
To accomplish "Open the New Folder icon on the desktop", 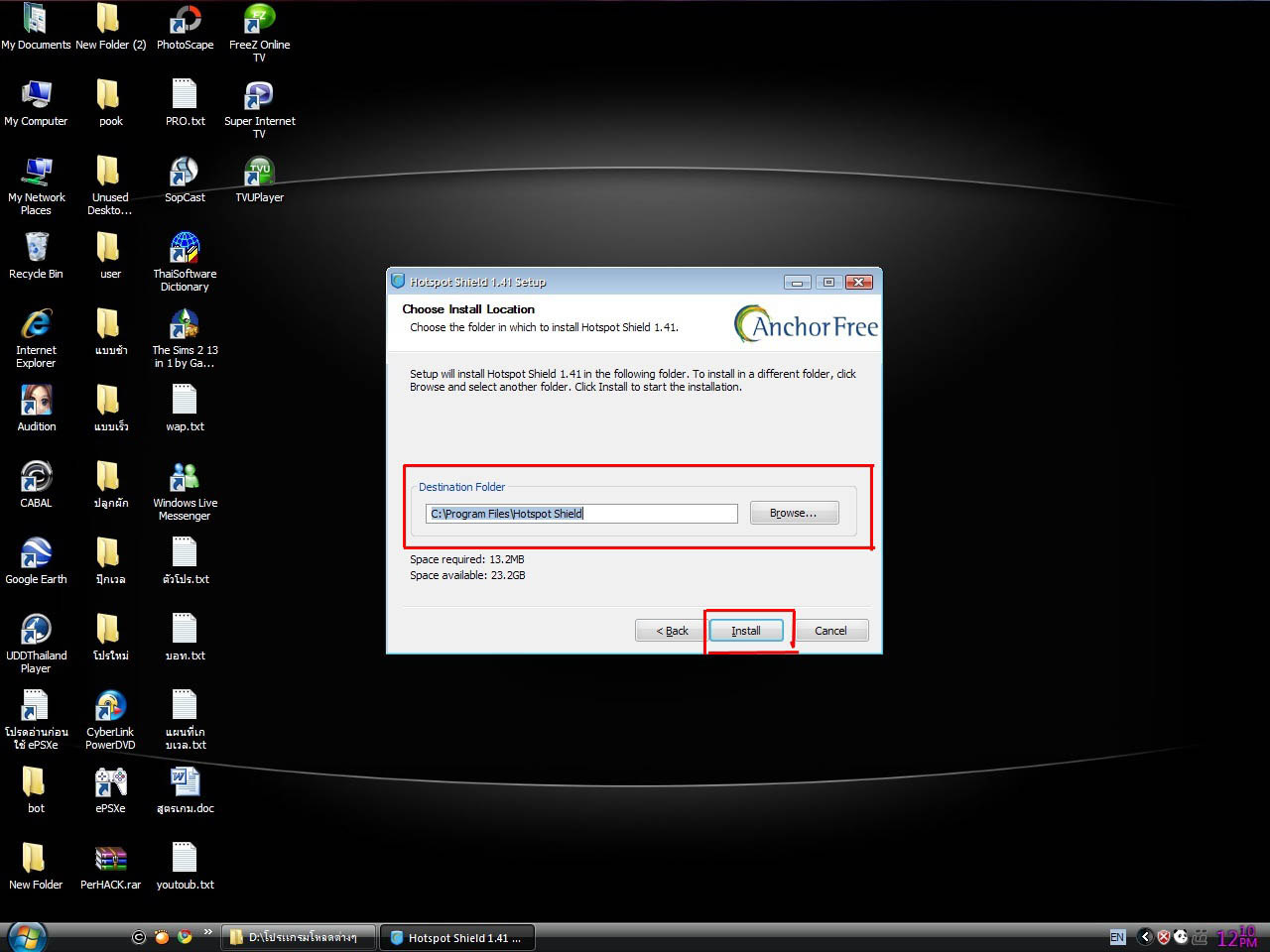I will click(36, 867).
